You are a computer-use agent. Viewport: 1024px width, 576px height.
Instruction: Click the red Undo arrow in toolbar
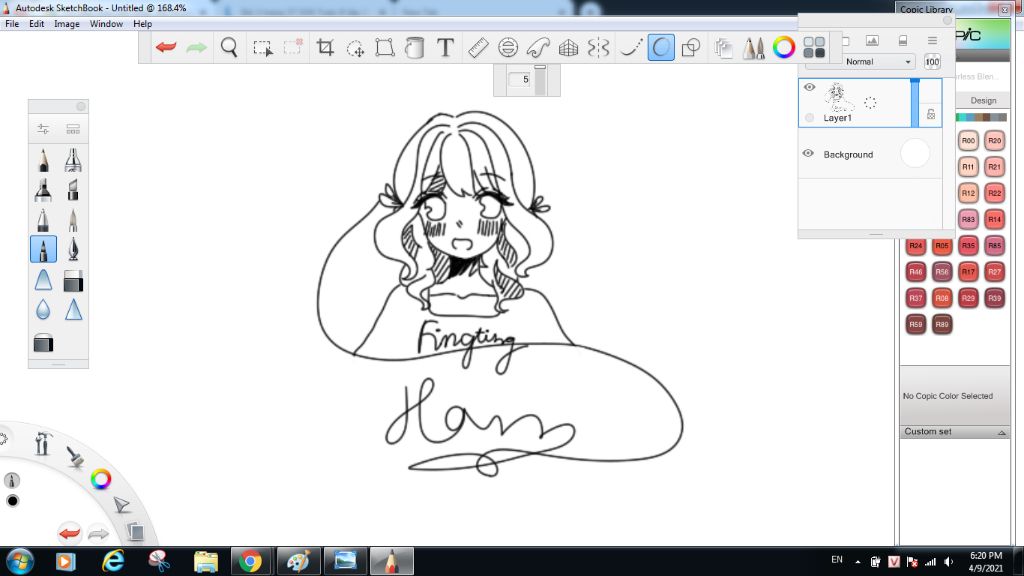point(166,47)
